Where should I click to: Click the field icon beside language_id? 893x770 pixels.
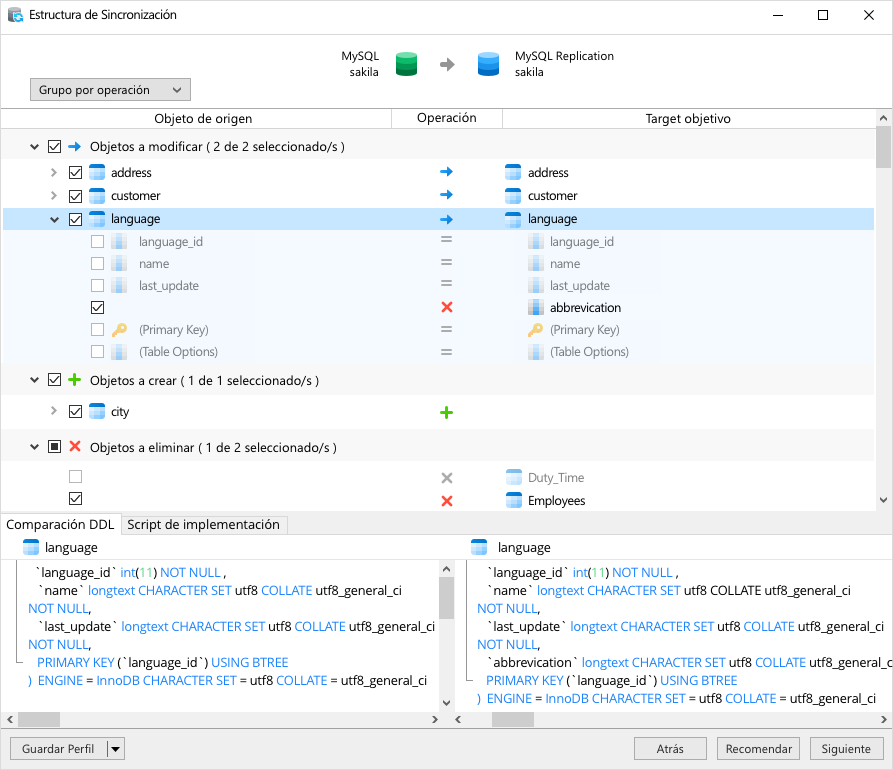click(x=119, y=241)
